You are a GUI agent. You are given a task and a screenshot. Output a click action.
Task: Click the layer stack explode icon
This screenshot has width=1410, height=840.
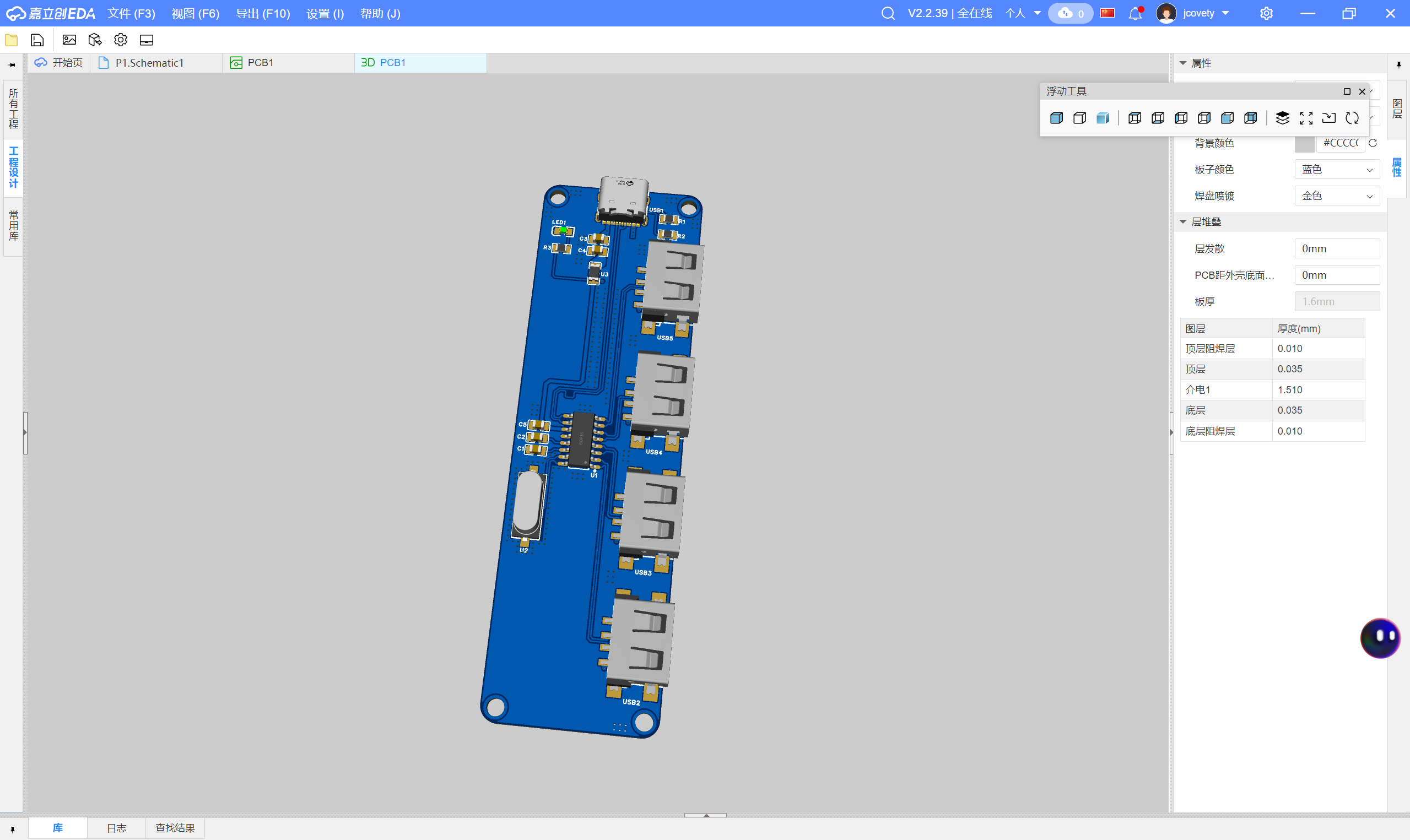click(1282, 118)
